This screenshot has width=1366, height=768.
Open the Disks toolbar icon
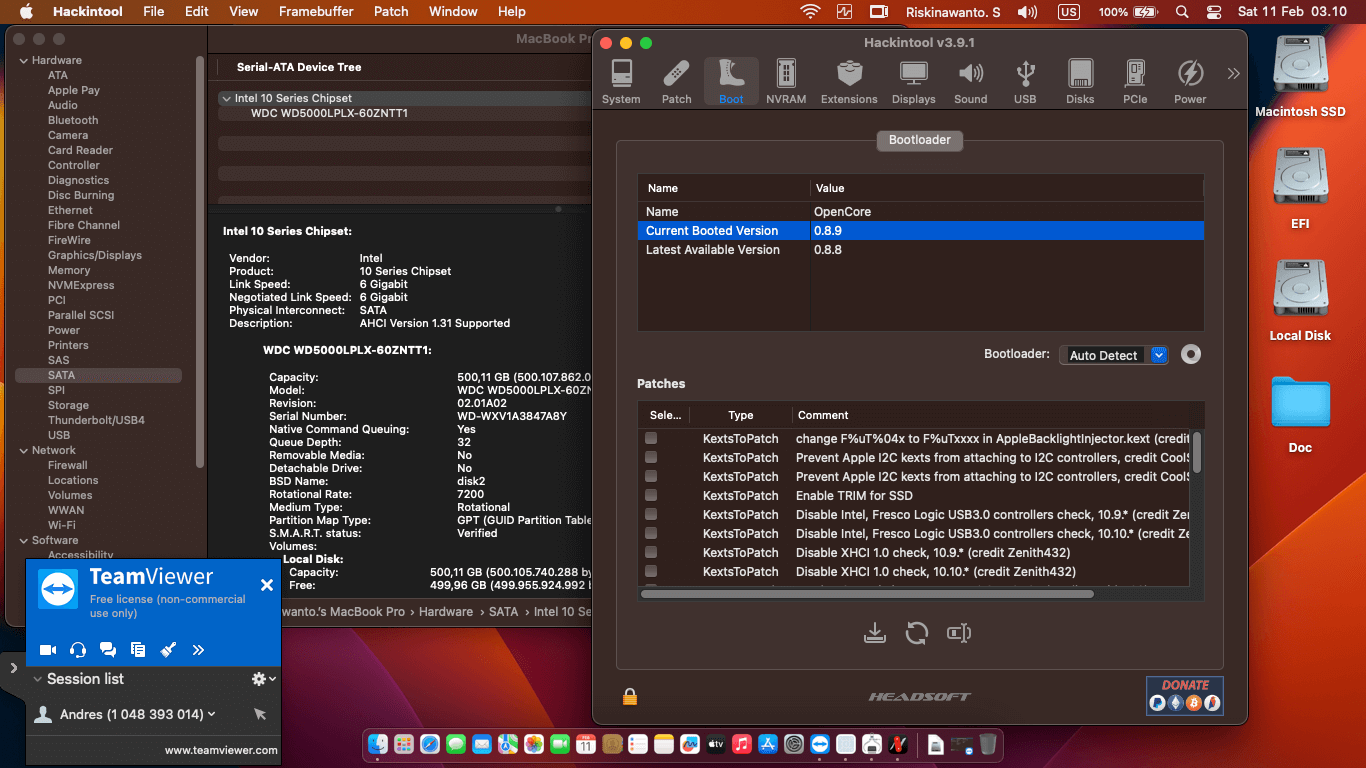1080,82
